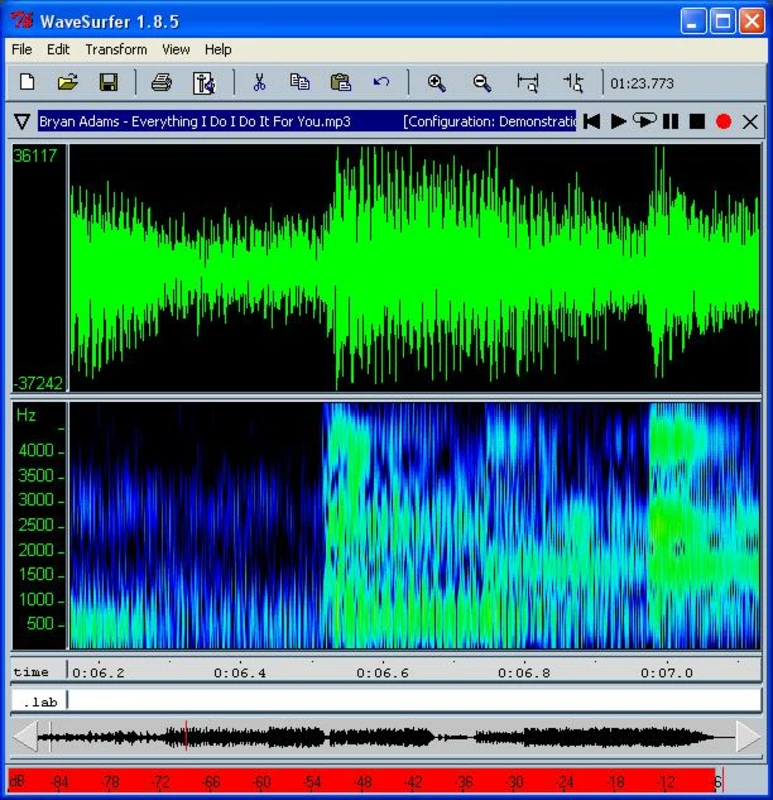
Task: Undo the last edit
Action: (381, 82)
